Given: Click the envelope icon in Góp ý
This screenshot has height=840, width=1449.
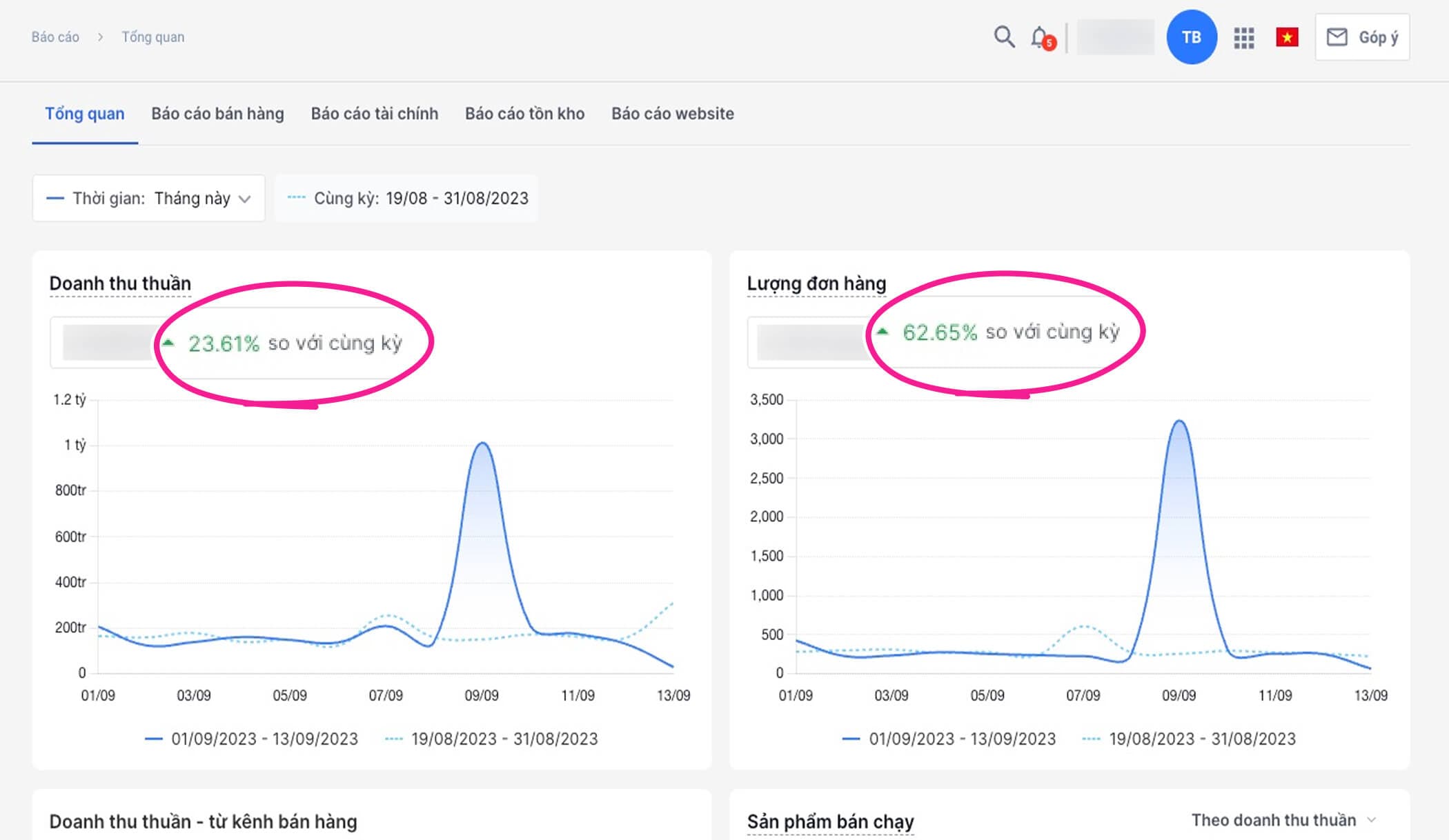Looking at the screenshot, I should [x=1337, y=37].
